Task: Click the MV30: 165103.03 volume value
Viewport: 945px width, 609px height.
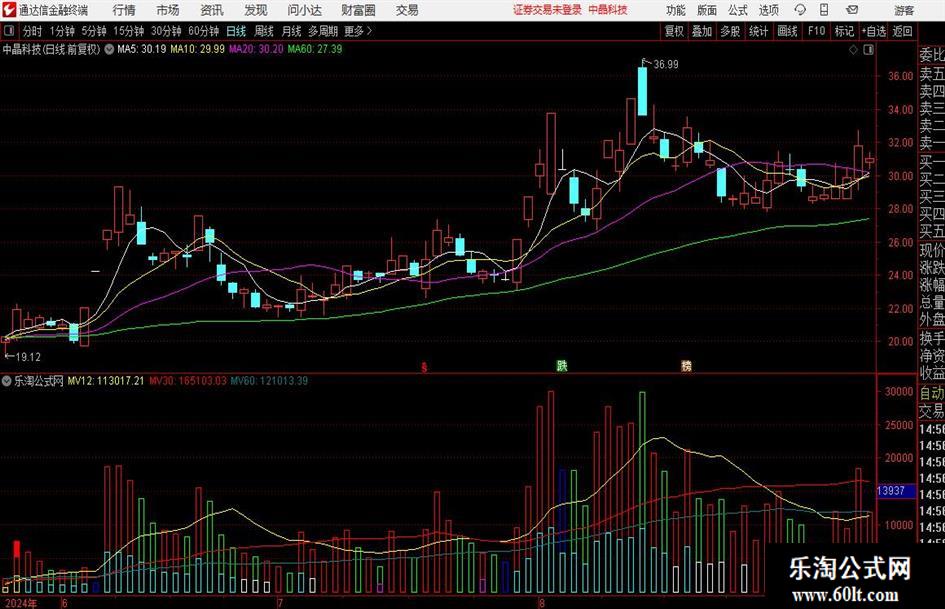Action: pyautogui.click(x=187, y=381)
